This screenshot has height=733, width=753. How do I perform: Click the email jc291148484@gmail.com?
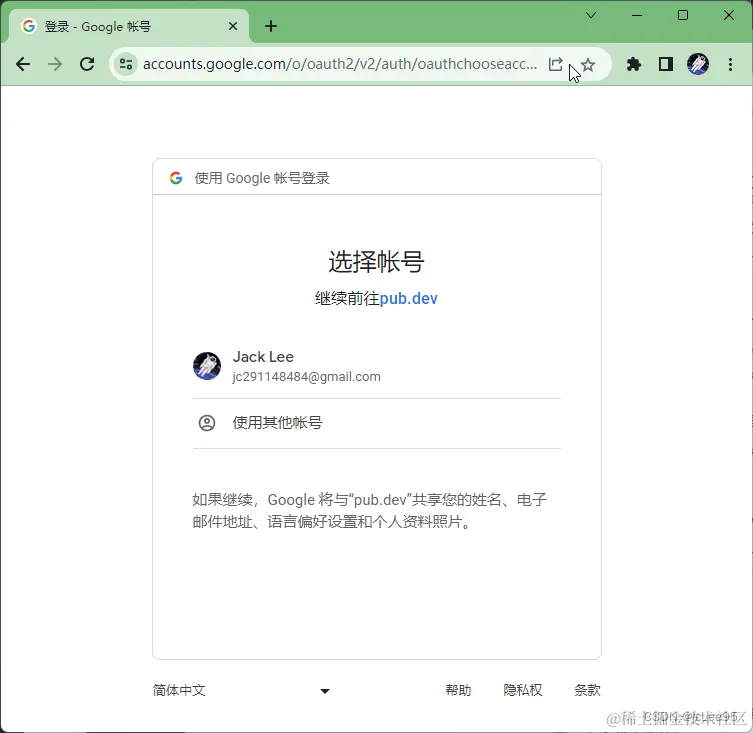point(306,377)
